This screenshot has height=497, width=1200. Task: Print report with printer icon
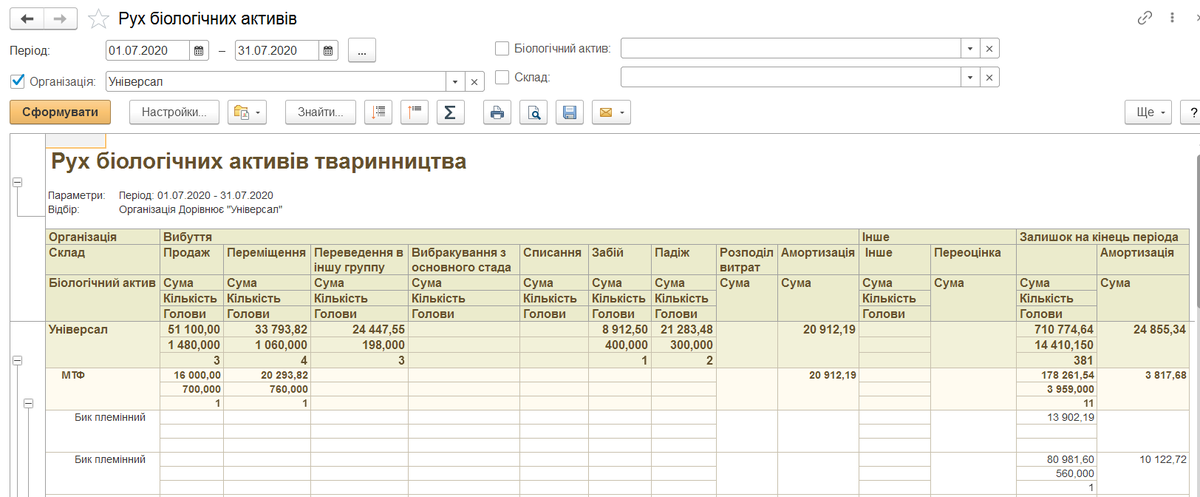coord(497,112)
